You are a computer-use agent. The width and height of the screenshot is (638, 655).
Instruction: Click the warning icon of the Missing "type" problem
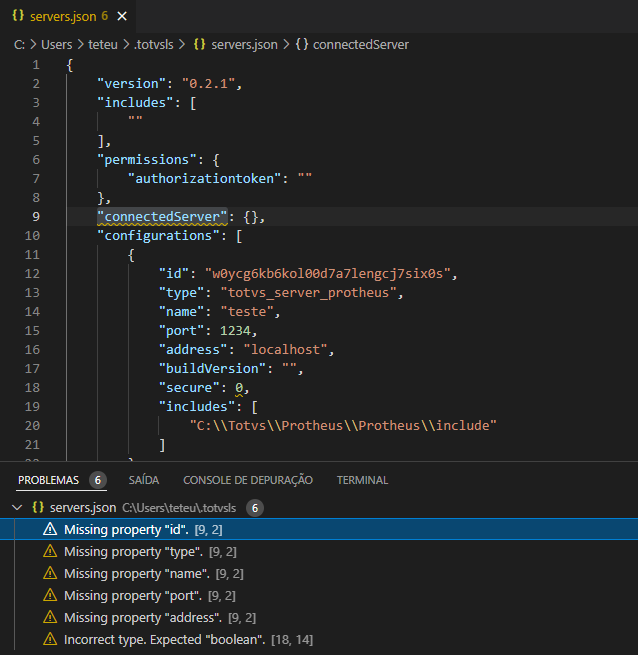[x=50, y=551]
